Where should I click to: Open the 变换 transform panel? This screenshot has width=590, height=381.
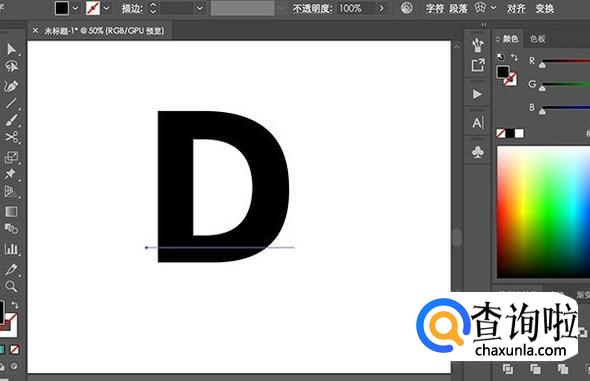pos(544,8)
